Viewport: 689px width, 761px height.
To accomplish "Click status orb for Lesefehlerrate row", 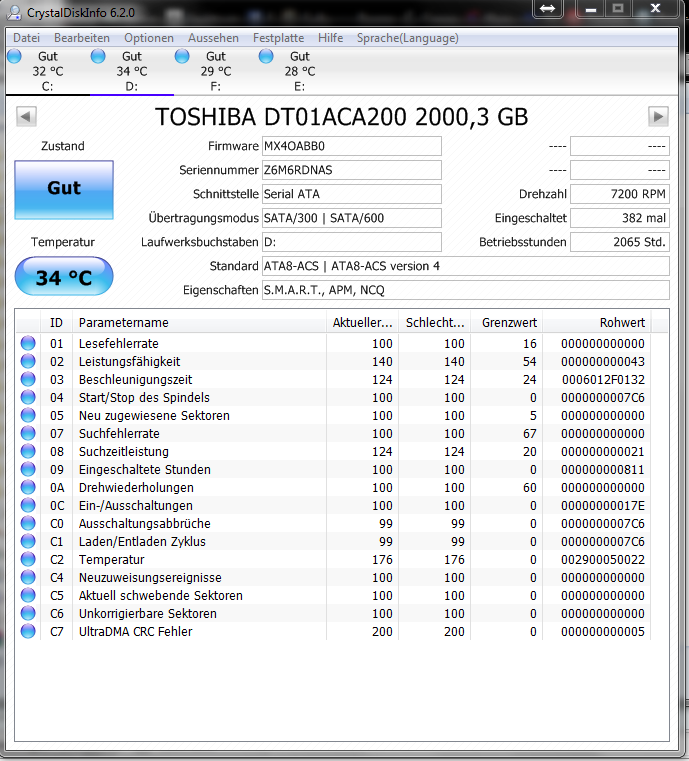I will click(28, 343).
